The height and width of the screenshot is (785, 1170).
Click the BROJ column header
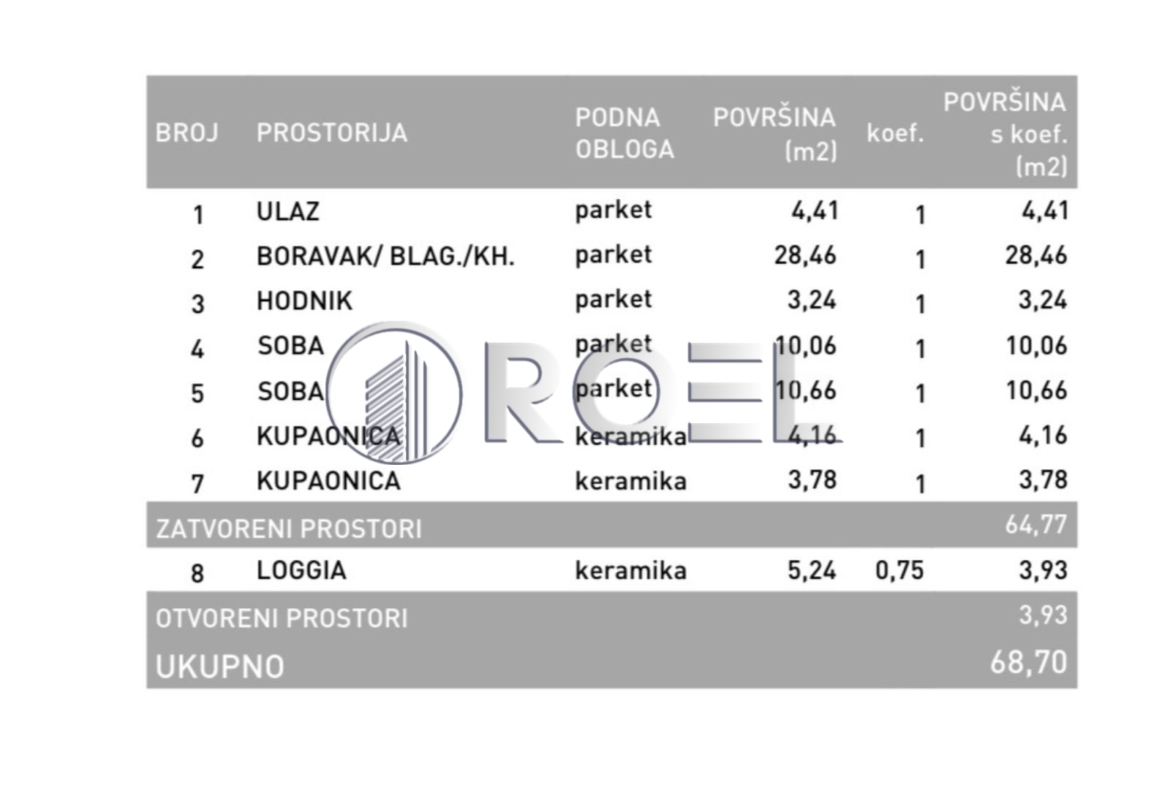(x=187, y=133)
